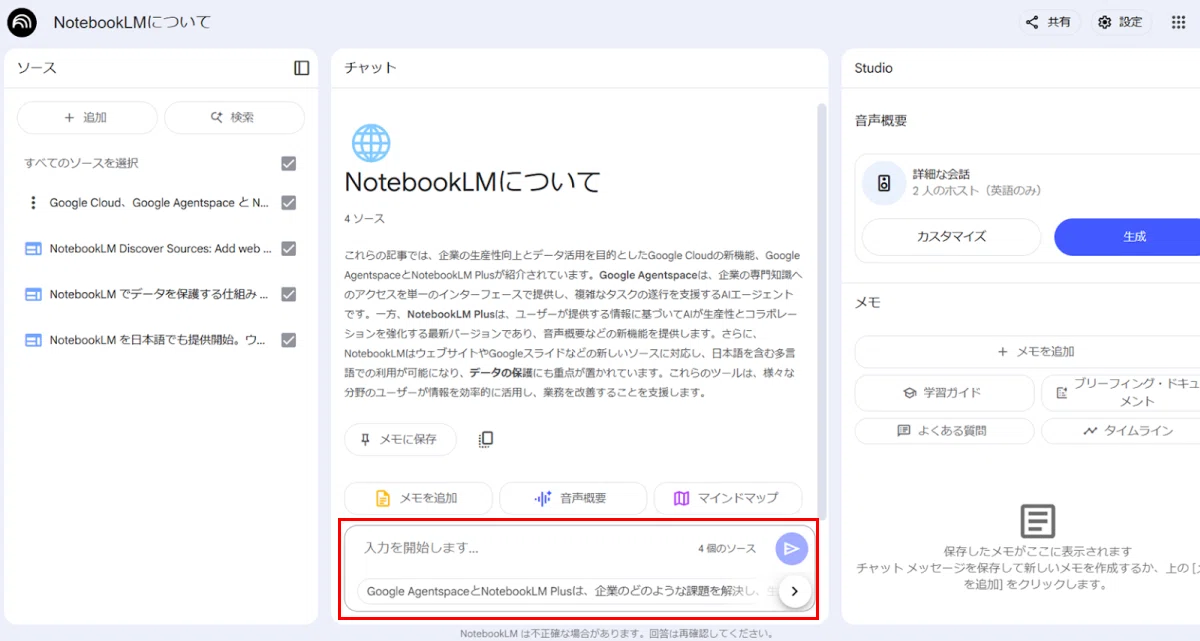Screen dimensions: 1200x641
Task: Click カスタマイズ for audio overview
Action: pyautogui.click(x=952, y=237)
